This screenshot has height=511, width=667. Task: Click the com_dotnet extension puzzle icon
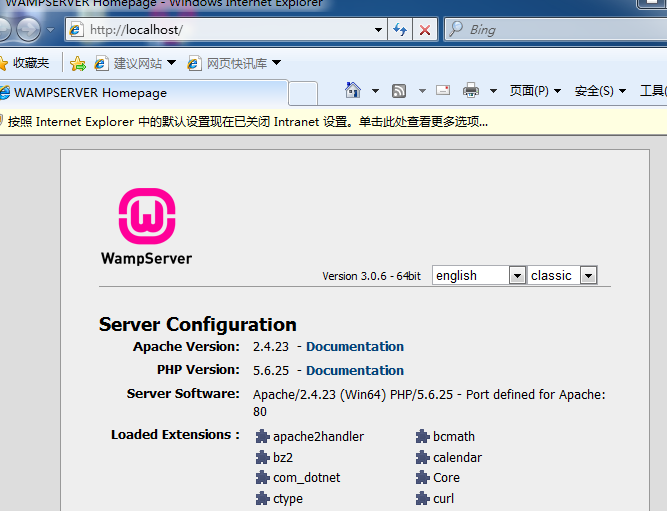coord(262,477)
